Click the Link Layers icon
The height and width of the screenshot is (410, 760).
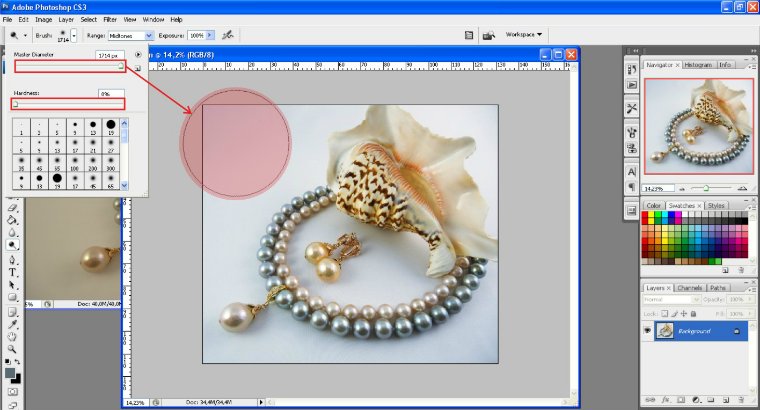coord(650,400)
